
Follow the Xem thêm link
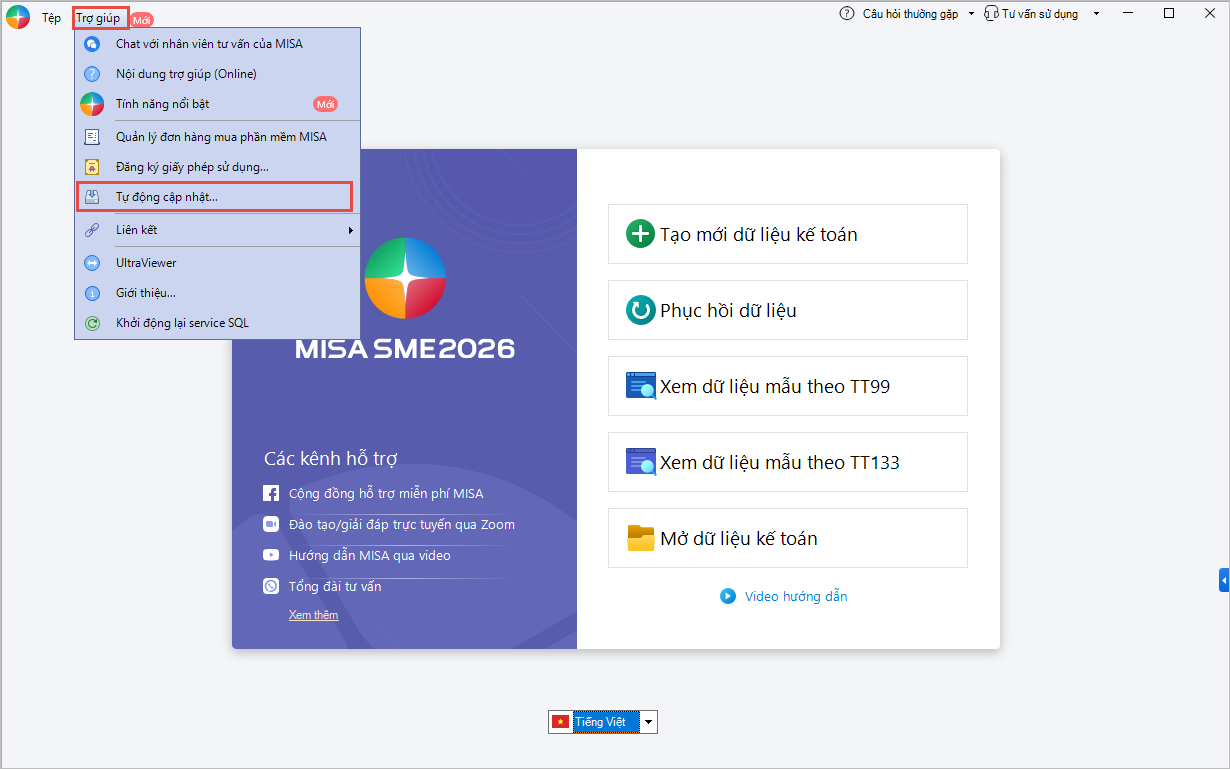point(313,615)
